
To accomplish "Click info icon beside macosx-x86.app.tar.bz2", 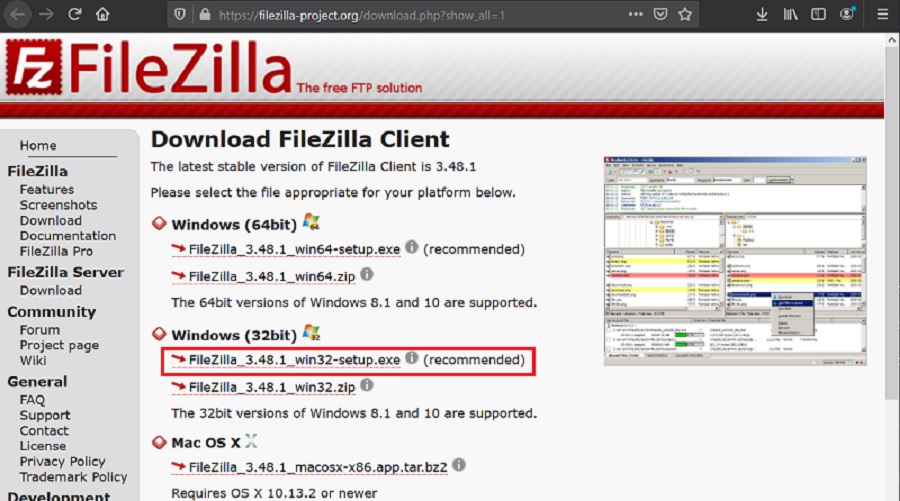I will pyautogui.click(x=459, y=465).
